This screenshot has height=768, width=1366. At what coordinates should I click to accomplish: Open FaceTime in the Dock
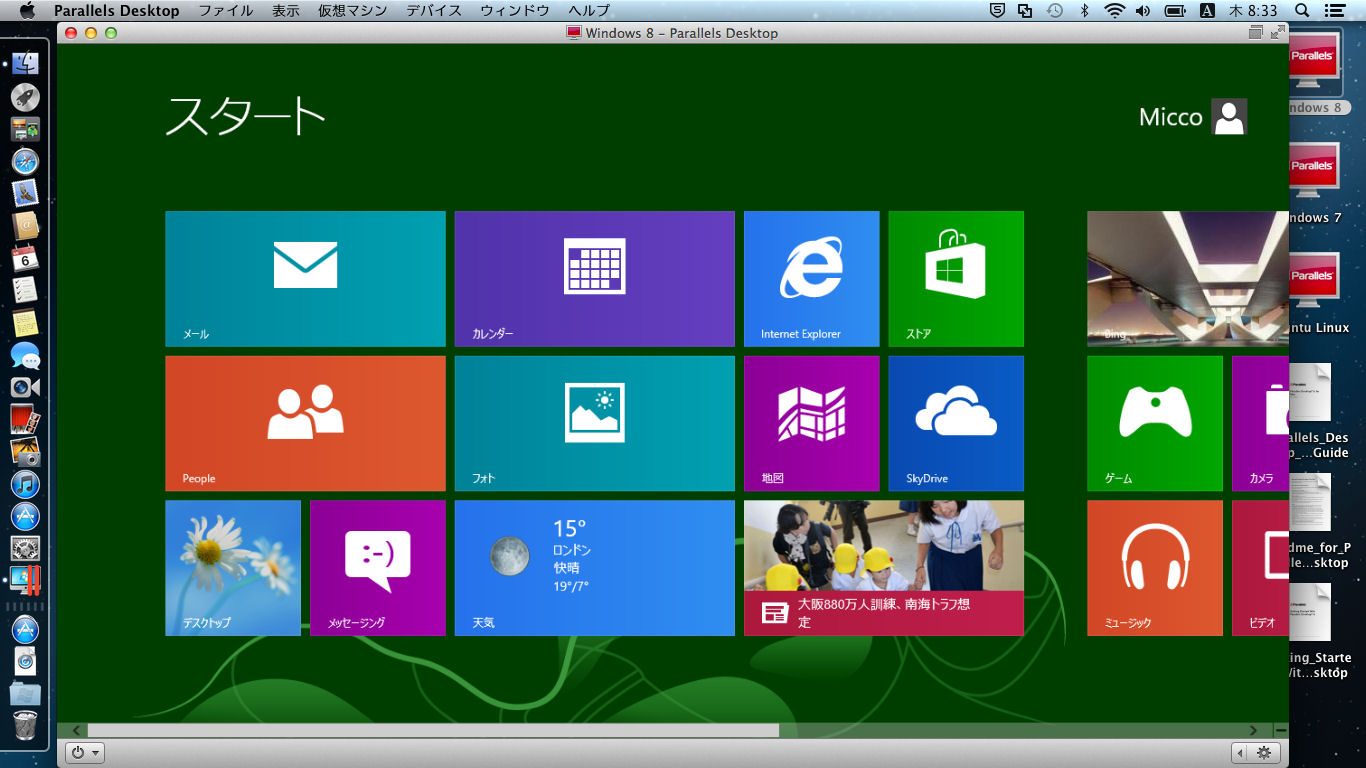(x=25, y=387)
